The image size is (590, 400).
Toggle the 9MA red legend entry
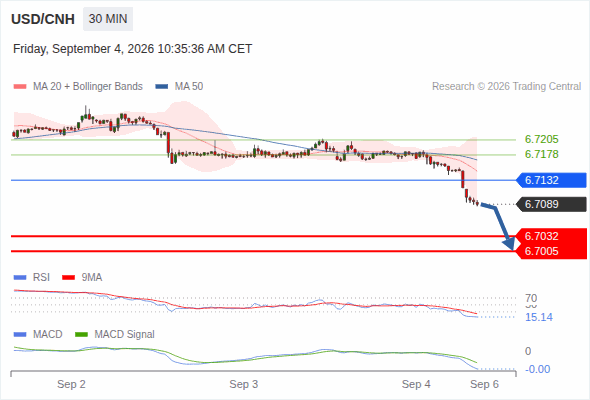(x=82, y=277)
